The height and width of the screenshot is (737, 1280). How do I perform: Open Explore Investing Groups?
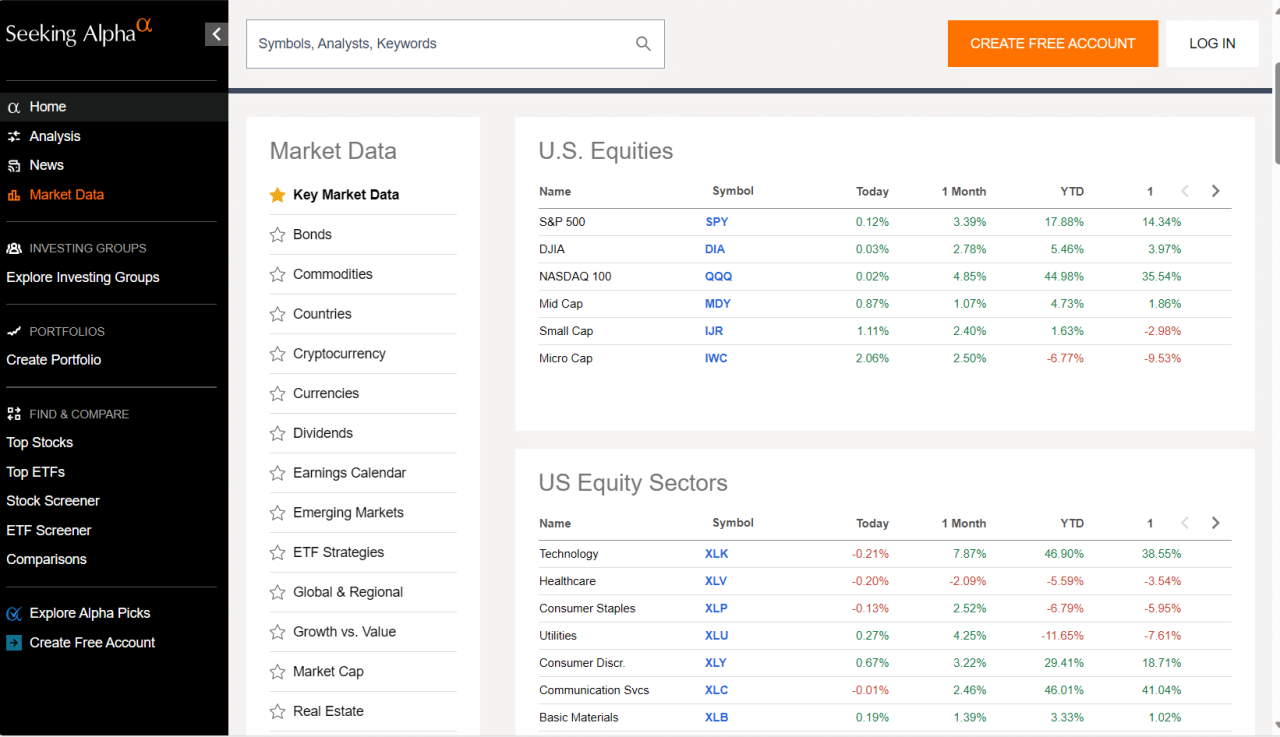[x=83, y=277]
